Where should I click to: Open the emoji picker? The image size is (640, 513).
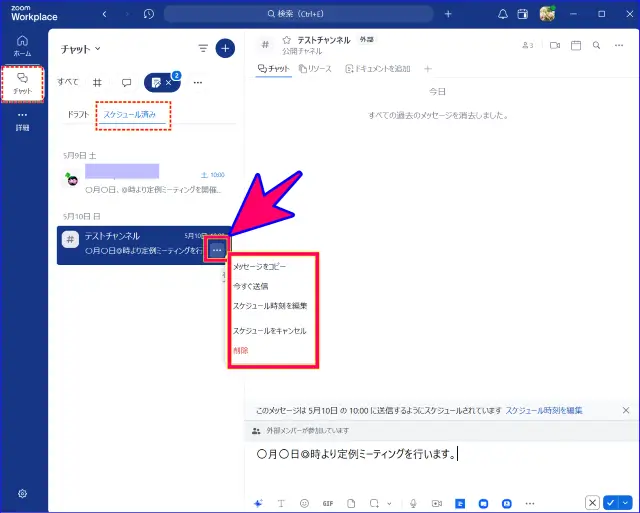pyautogui.click(x=304, y=504)
